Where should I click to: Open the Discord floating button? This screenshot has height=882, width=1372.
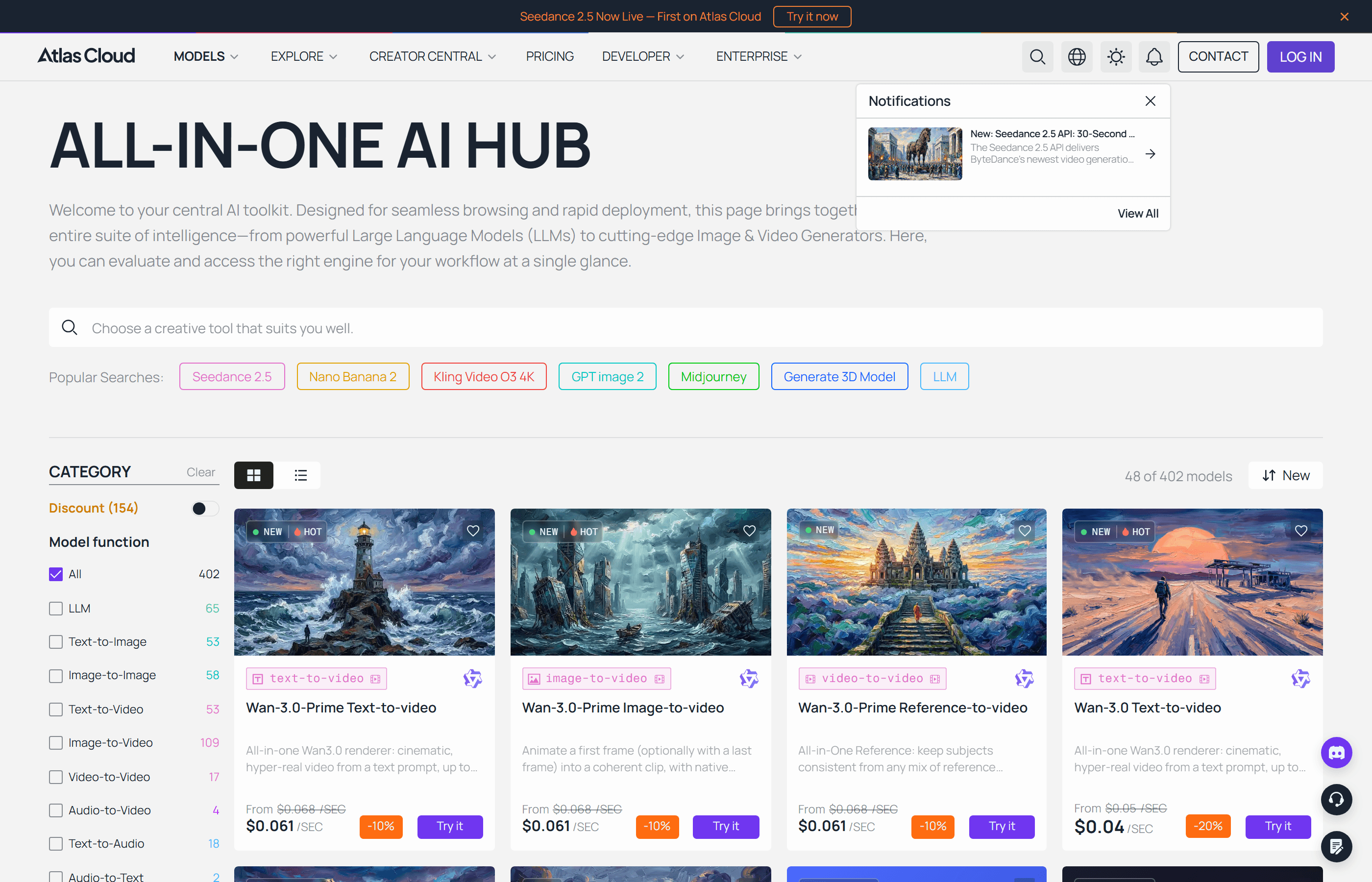1337,753
